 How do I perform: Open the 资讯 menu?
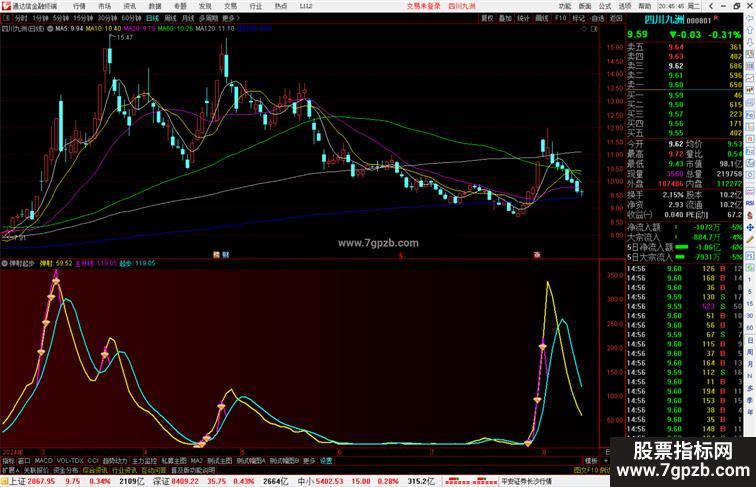(x=130, y=6)
